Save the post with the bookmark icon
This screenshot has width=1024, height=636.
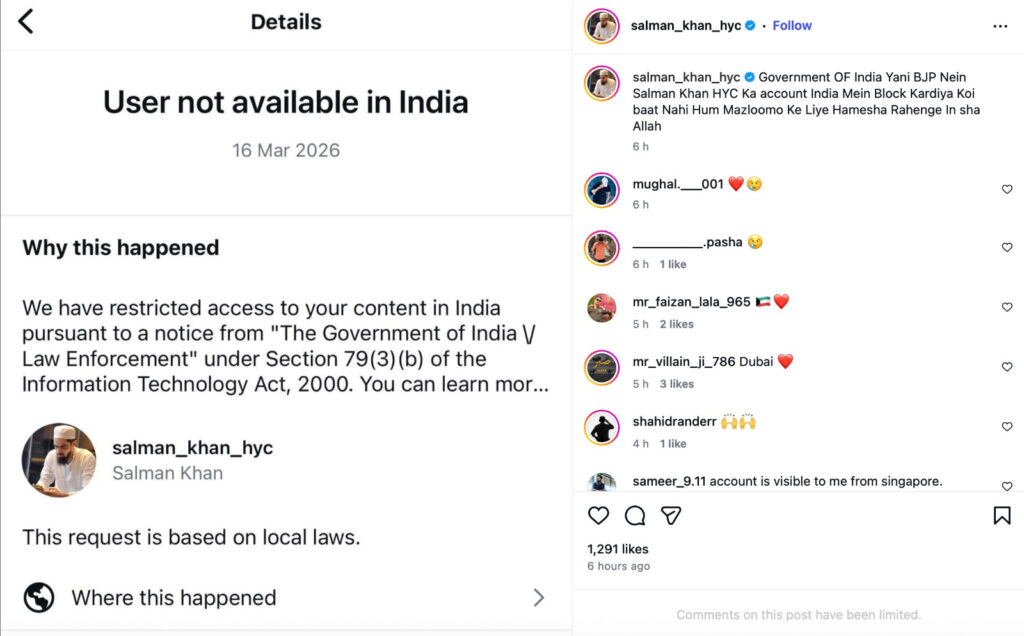coord(1001,515)
